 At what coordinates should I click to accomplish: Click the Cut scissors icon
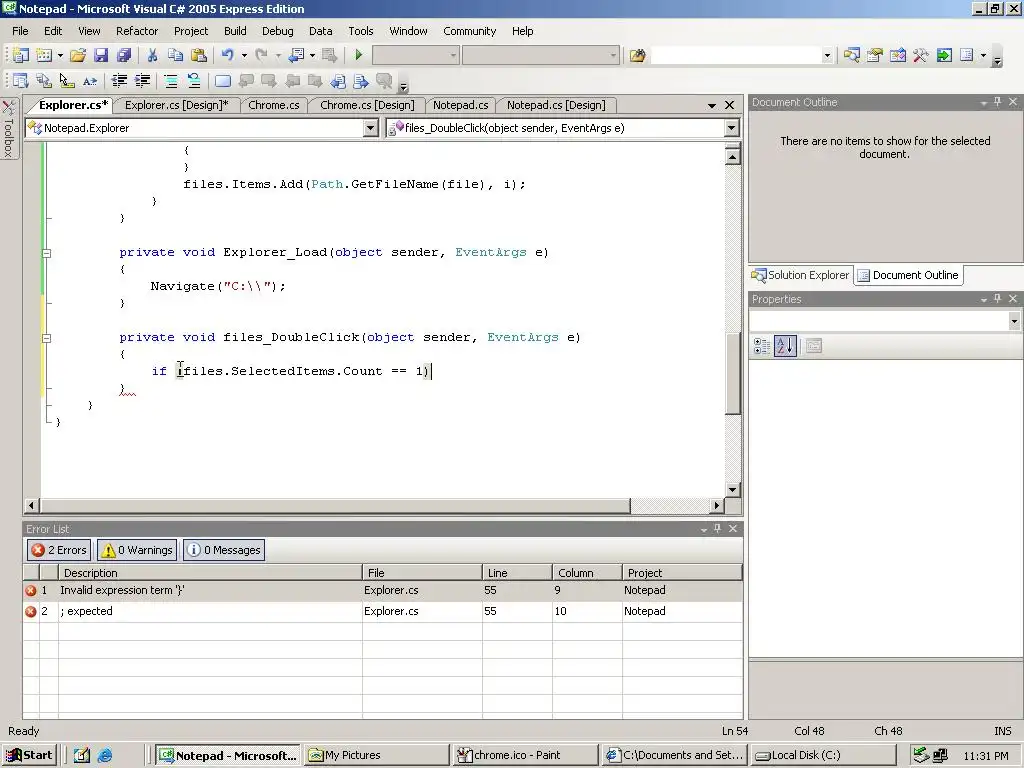152,56
